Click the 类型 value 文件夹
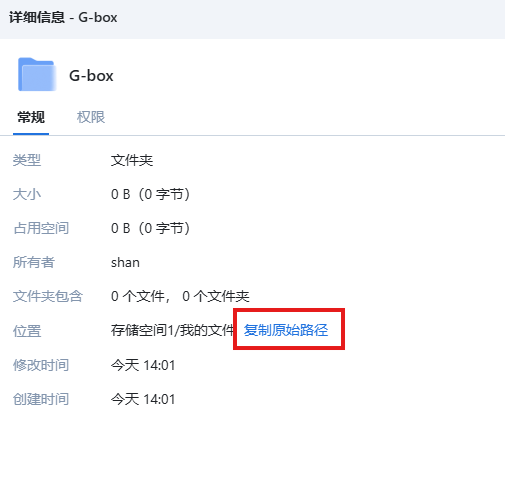The width and height of the screenshot is (505, 495). 132,160
